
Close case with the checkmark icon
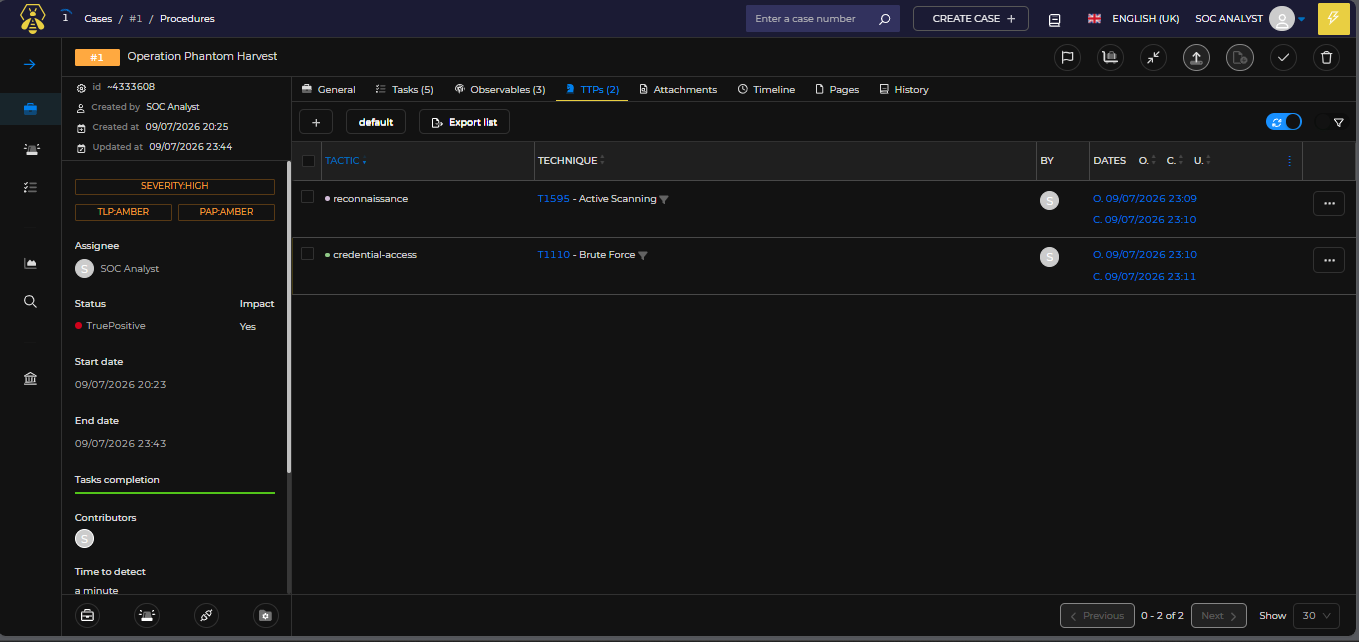click(1283, 58)
